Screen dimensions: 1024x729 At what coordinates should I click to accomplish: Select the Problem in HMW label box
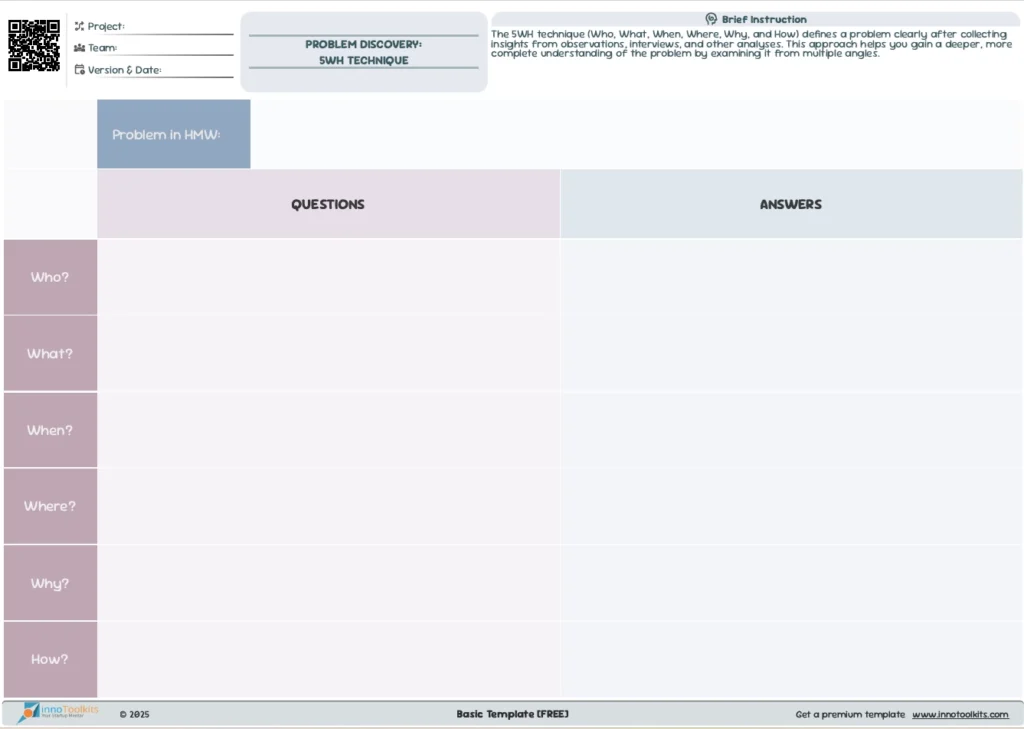[x=173, y=134]
